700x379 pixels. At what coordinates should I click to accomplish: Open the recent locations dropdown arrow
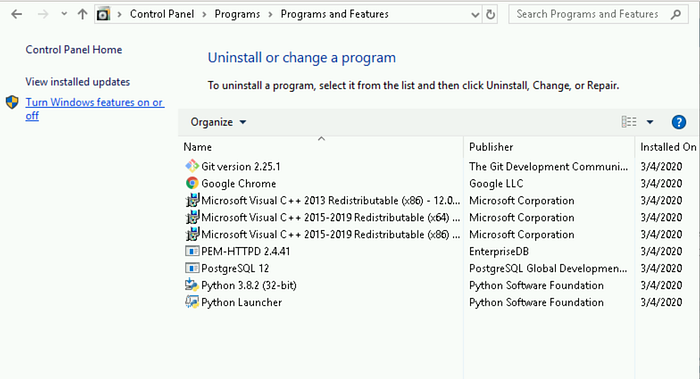click(x=64, y=14)
